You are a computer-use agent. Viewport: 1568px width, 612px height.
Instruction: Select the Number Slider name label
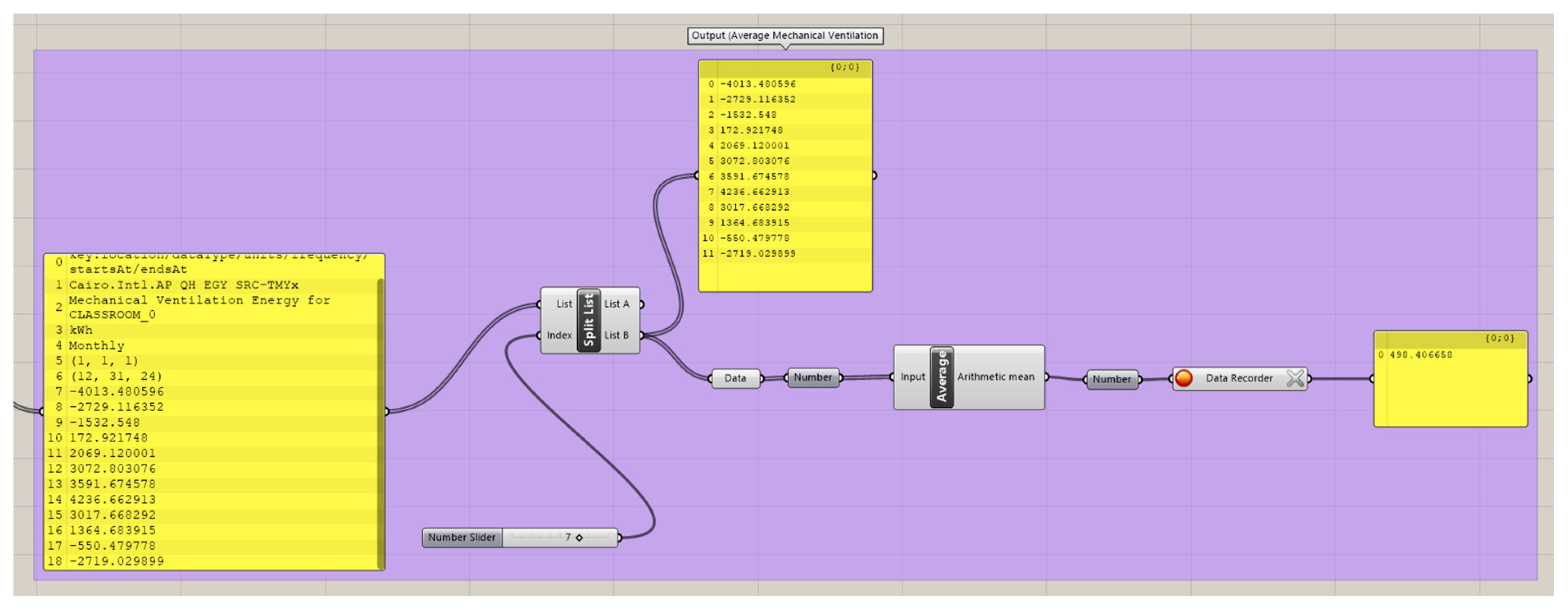pyautogui.click(x=461, y=538)
